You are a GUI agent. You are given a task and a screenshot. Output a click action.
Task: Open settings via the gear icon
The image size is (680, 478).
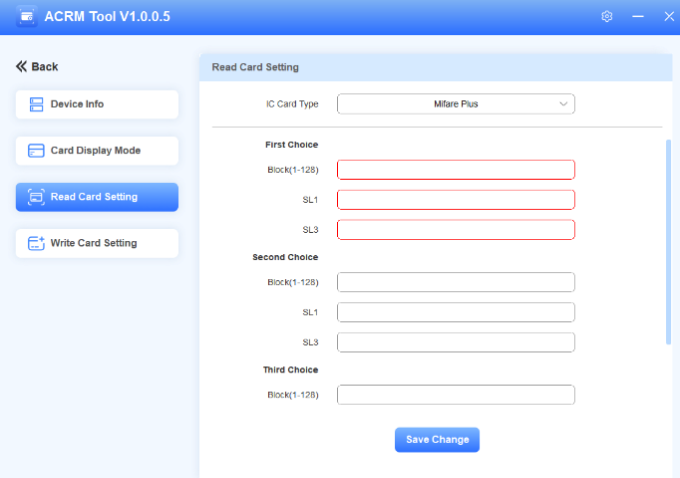coord(607,17)
